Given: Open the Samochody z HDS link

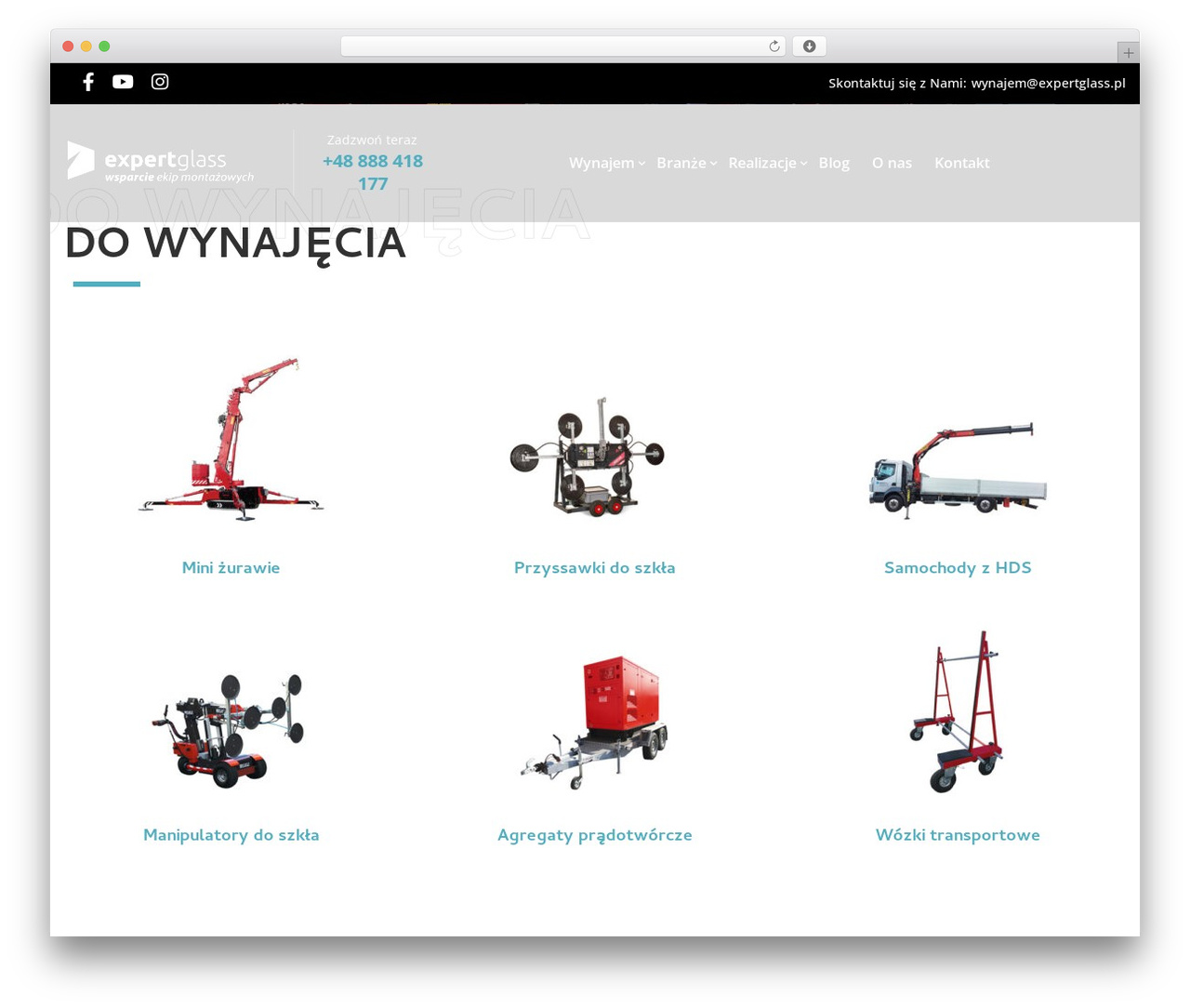Looking at the screenshot, I should [958, 567].
